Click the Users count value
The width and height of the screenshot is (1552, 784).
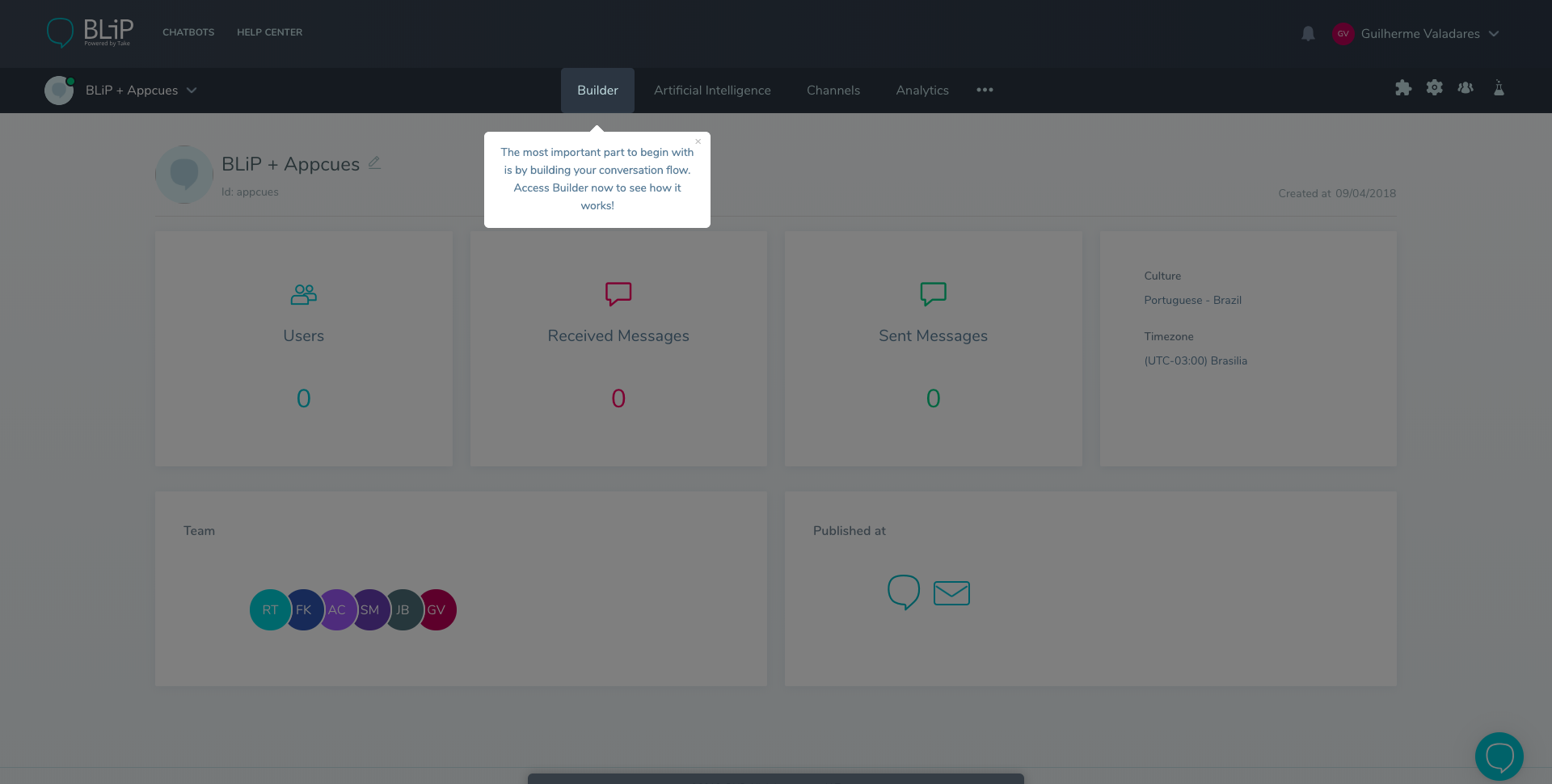(x=304, y=398)
